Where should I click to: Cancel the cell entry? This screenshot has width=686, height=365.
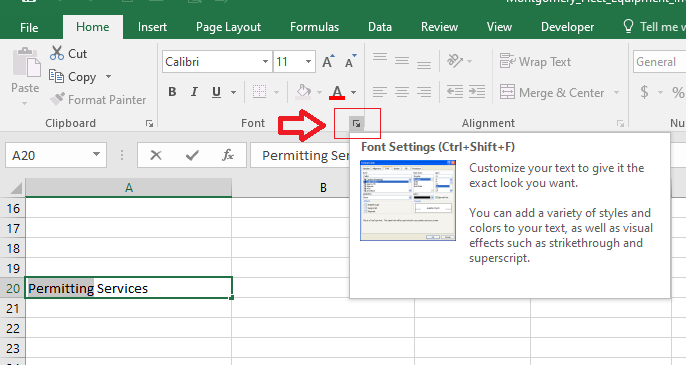tap(156, 155)
